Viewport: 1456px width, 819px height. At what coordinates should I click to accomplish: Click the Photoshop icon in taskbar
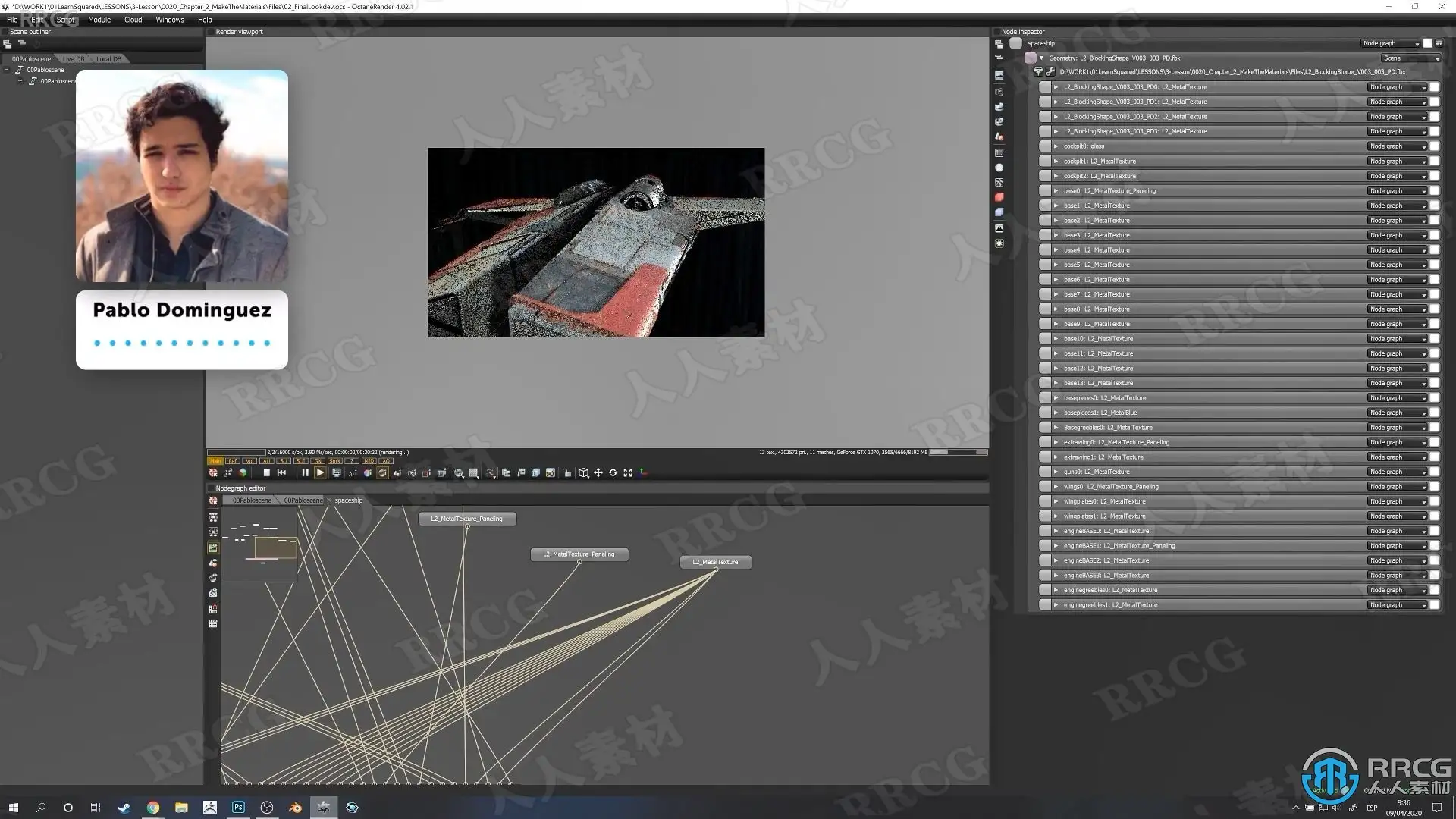[x=238, y=808]
